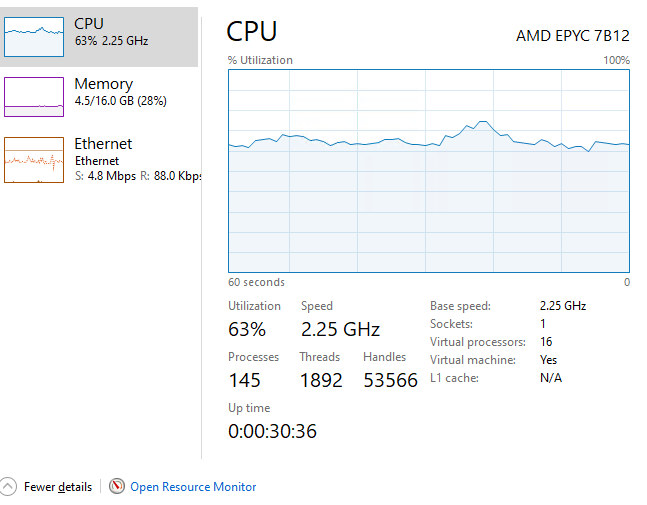Click the Virtual processors value 16
Screen dimensions: 647x505
[x=546, y=342]
